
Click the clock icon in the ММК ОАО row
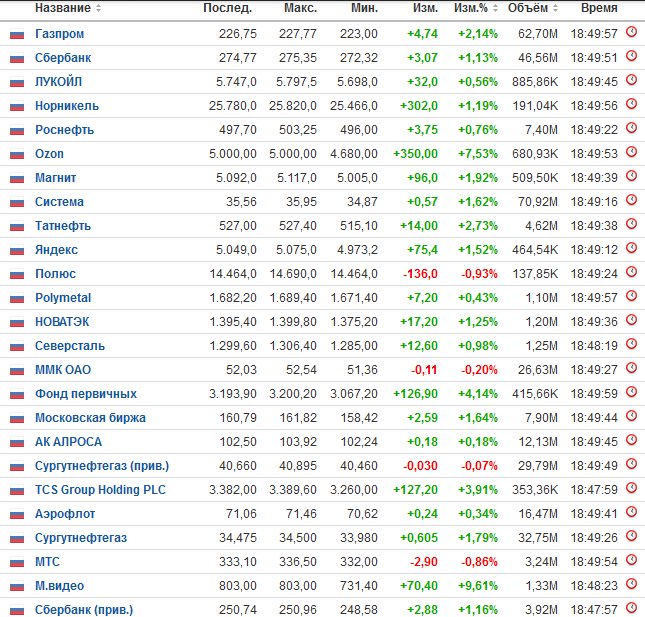[631, 368]
